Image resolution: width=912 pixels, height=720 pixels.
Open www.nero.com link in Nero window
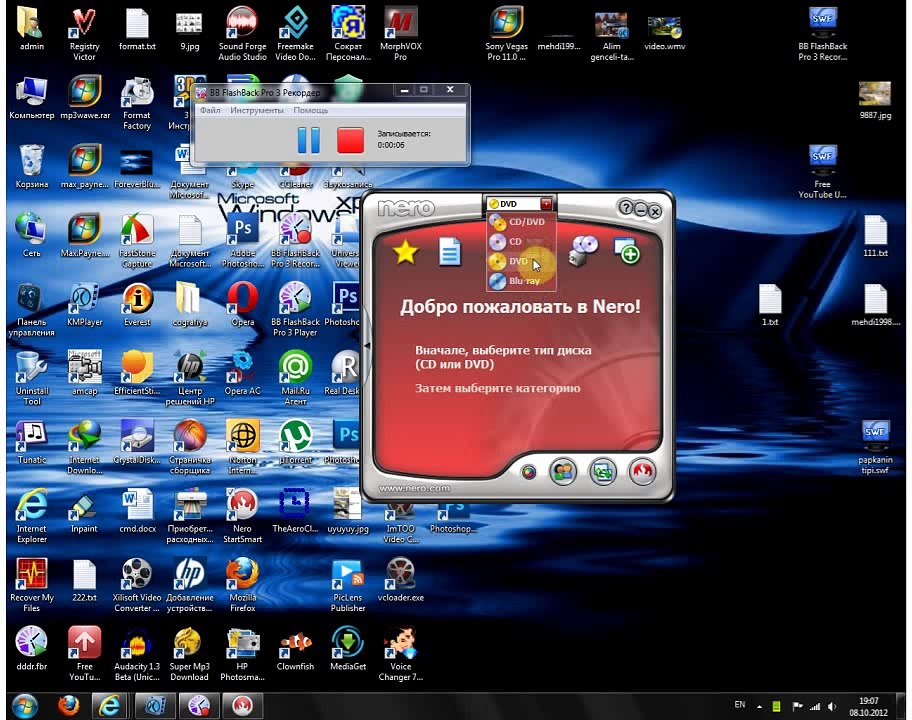(x=414, y=489)
